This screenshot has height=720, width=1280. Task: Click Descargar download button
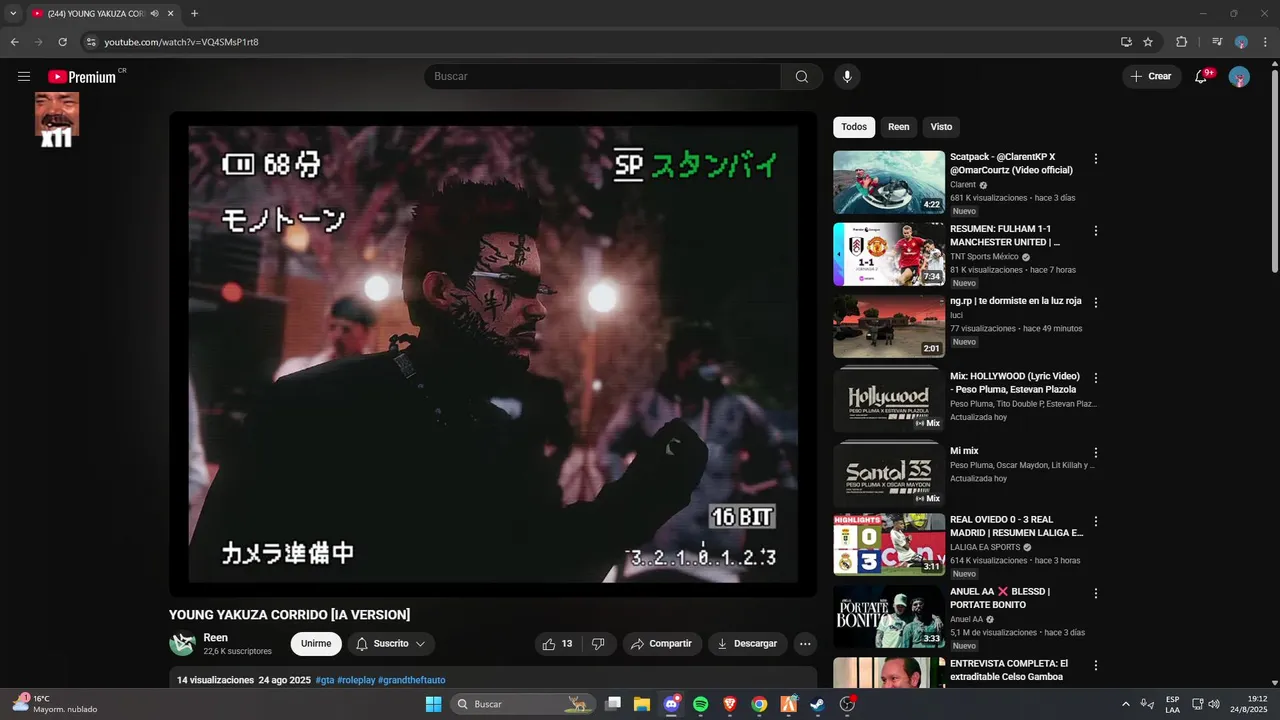747,644
